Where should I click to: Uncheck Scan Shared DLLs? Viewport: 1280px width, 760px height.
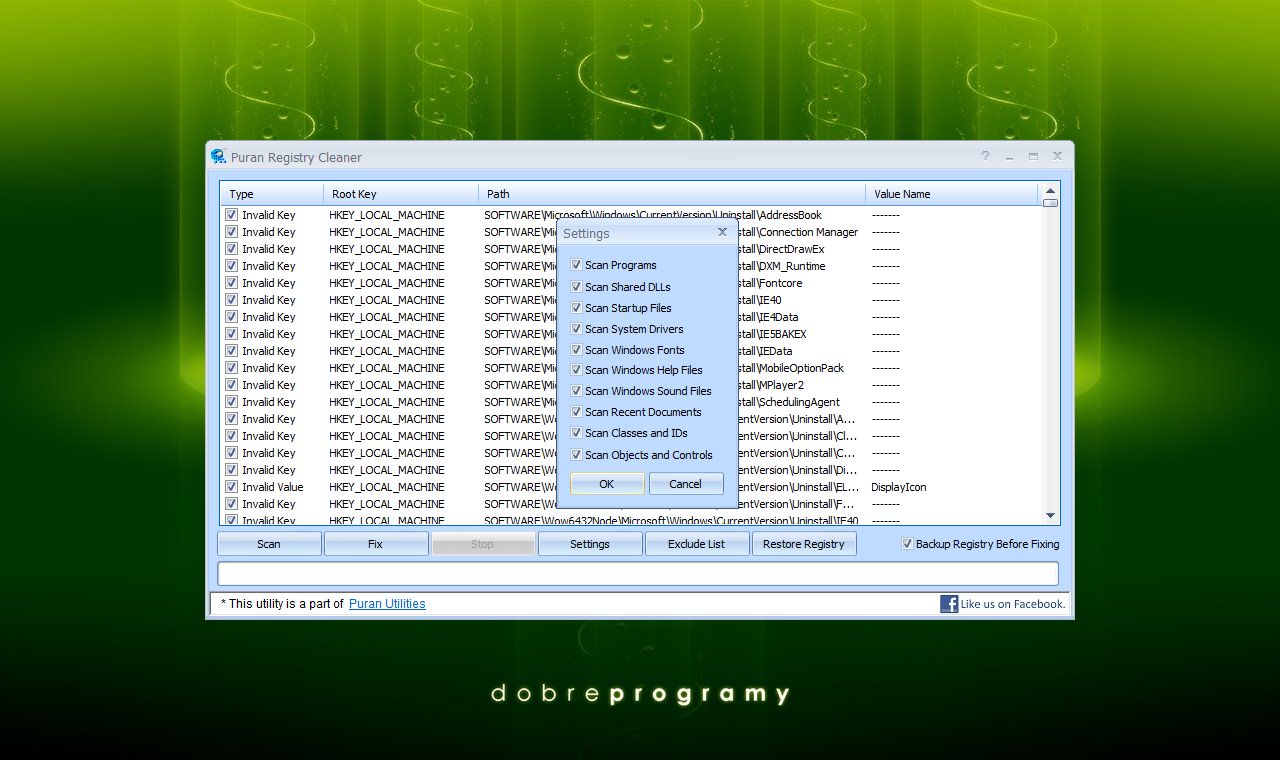(x=576, y=287)
